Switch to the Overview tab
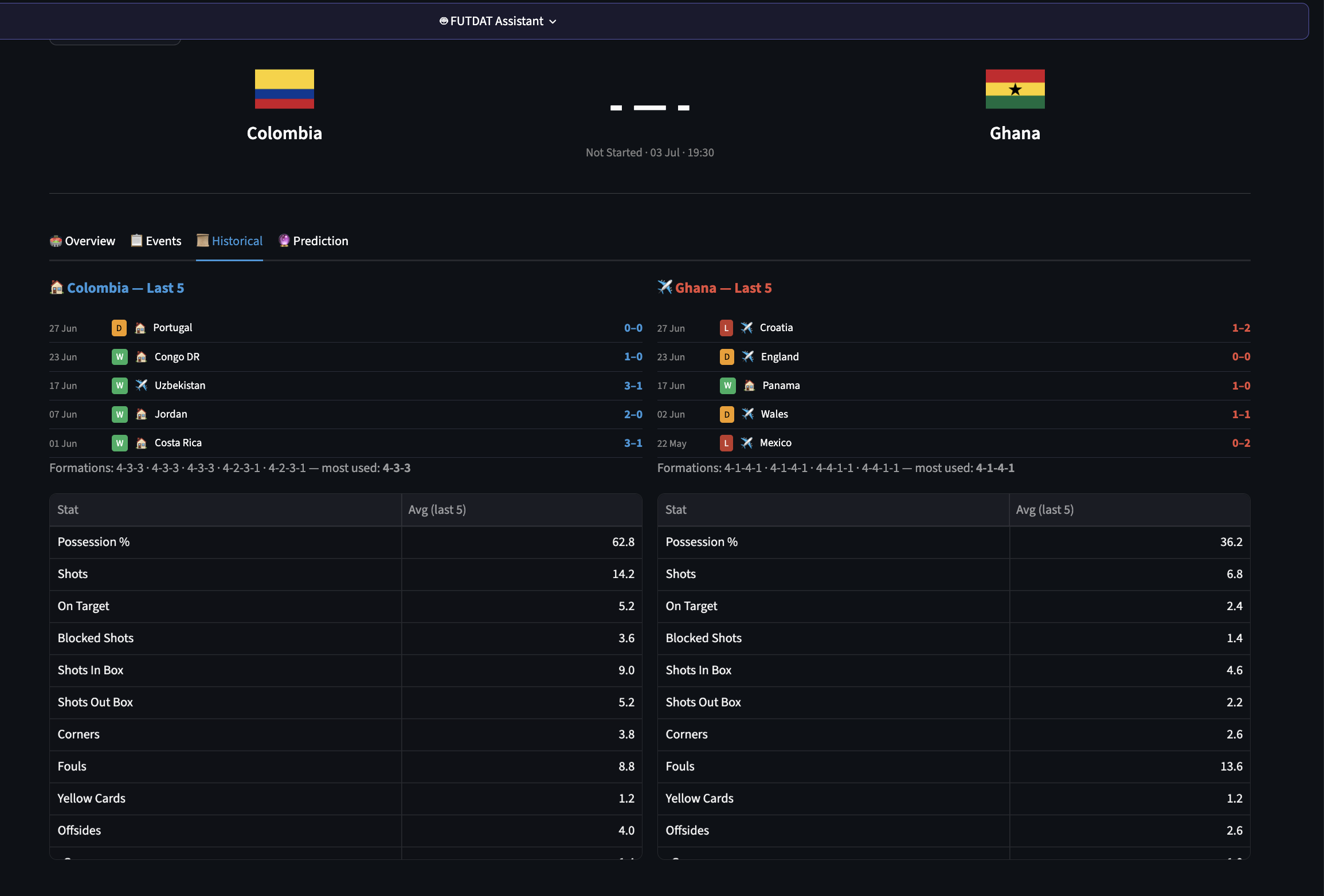Screen dimensions: 1324x896 (83, 241)
